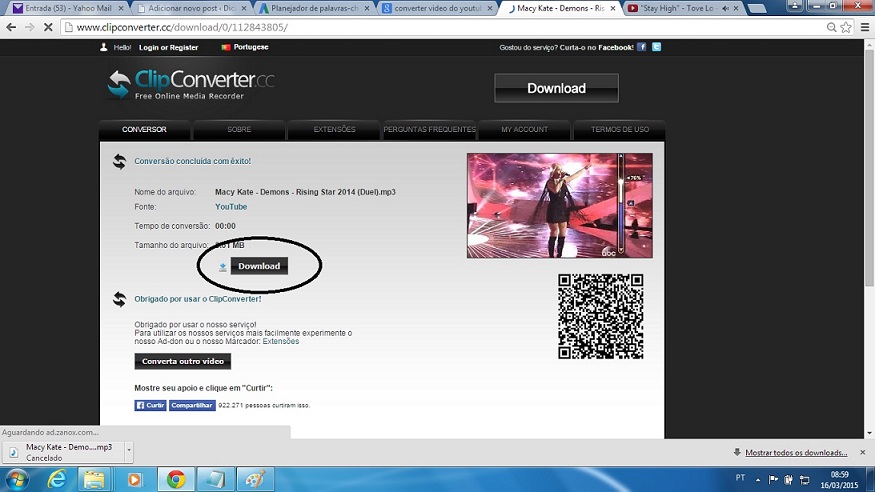
Task: Click the Chrome icon in taskbar
Action: (x=176, y=480)
